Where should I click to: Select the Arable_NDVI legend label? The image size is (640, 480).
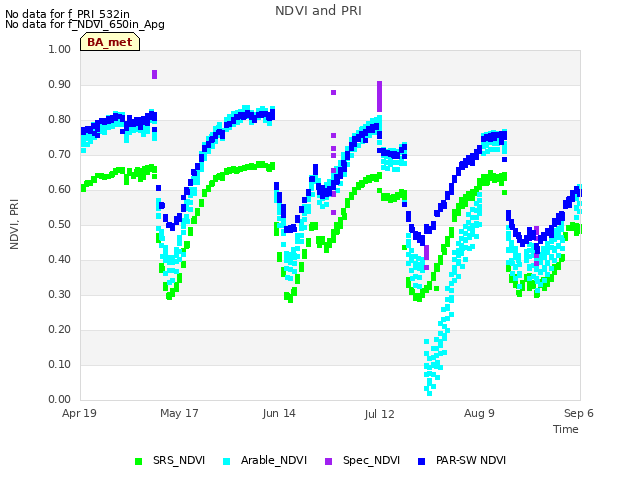tap(273, 460)
